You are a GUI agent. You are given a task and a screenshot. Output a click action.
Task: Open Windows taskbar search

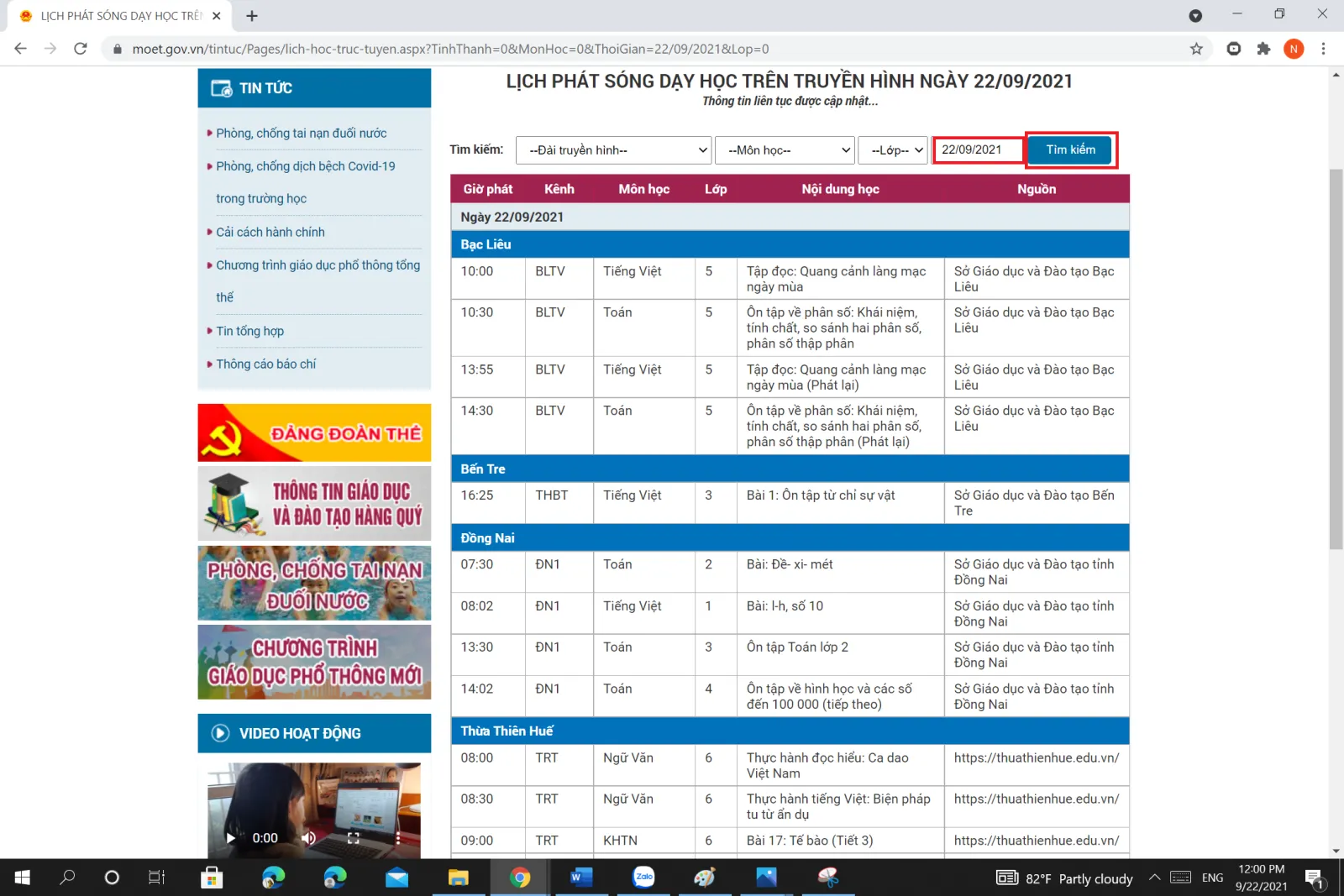pos(67,878)
